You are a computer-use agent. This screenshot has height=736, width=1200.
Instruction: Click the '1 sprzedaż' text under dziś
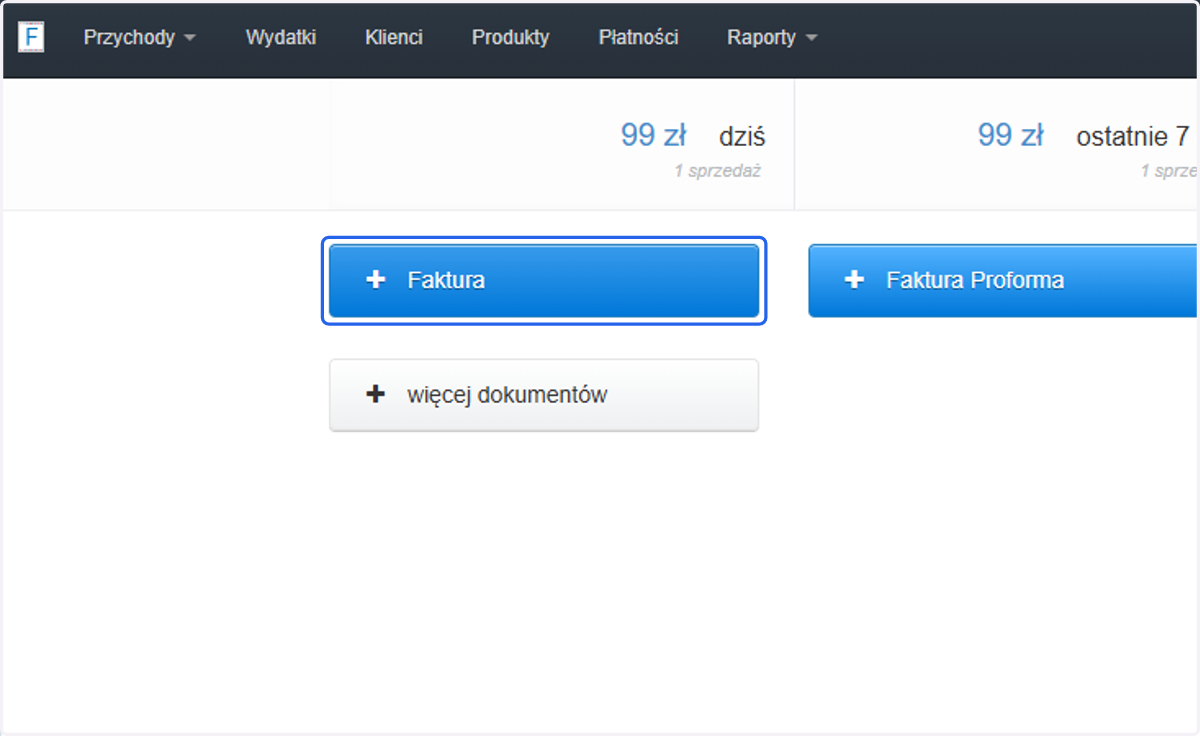(x=717, y=171)
